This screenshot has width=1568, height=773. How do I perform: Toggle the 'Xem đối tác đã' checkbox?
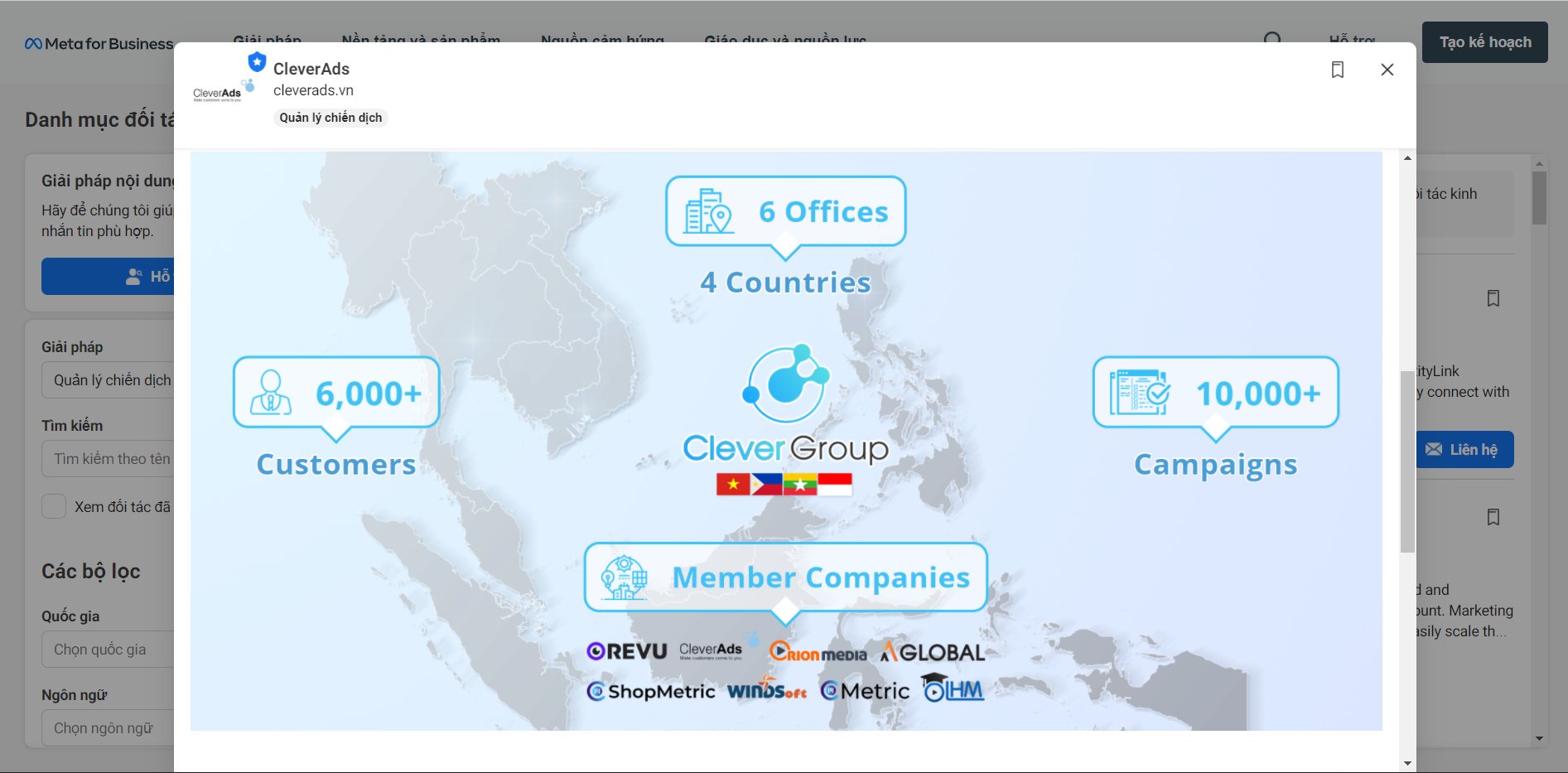(54, 506)
